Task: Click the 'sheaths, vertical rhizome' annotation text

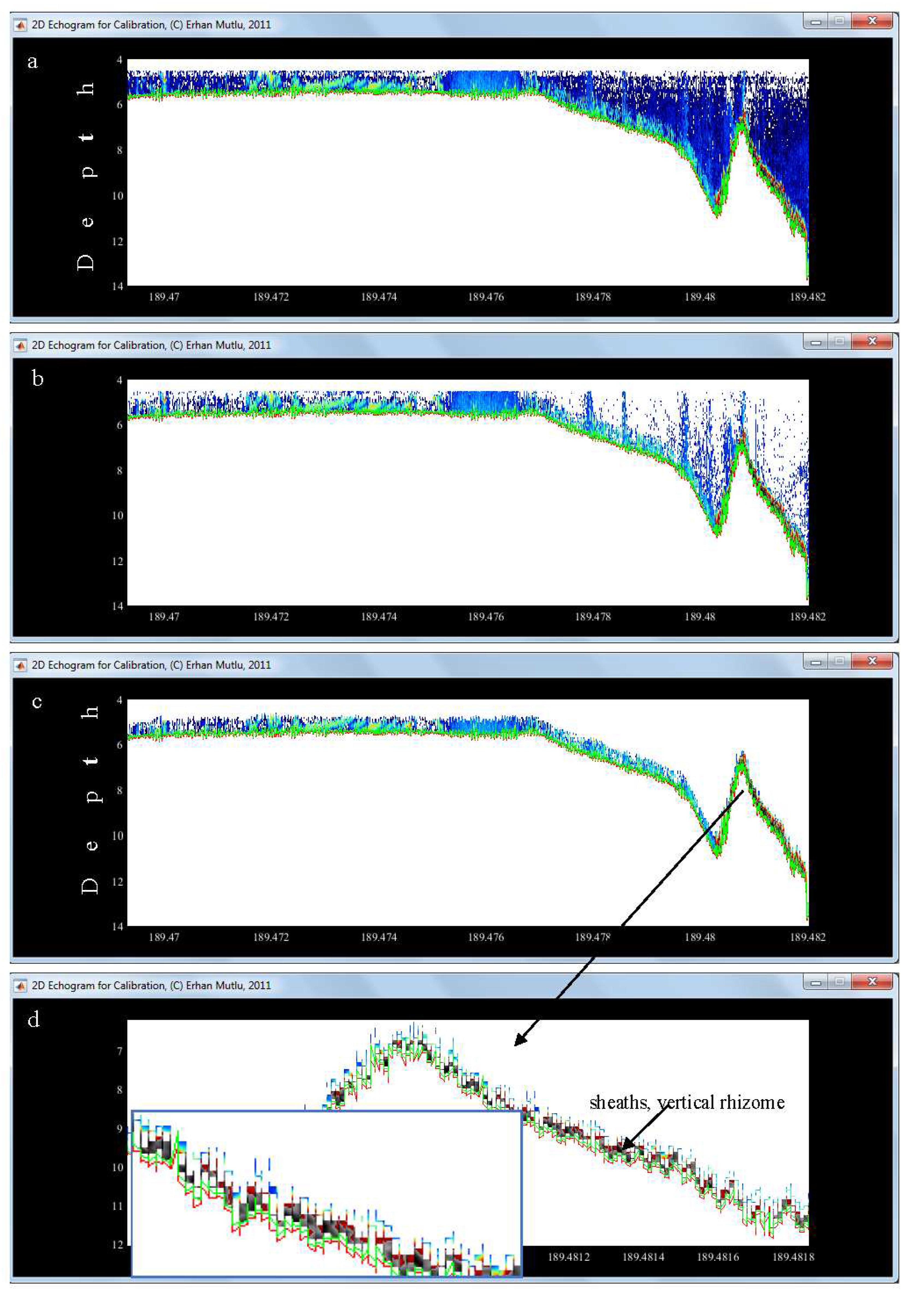Action: (687, 1103)
